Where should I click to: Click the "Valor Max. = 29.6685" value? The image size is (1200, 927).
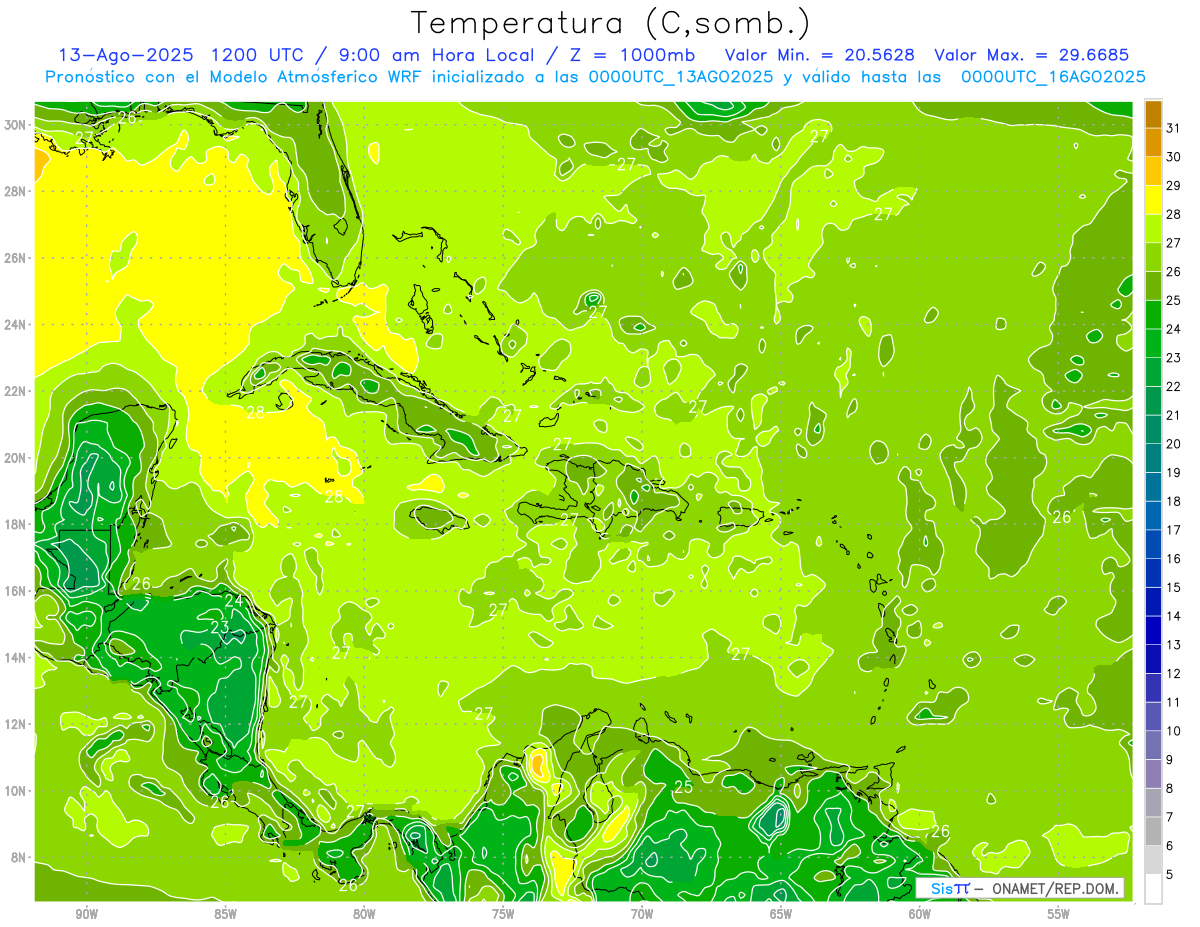pos(1032,55)
